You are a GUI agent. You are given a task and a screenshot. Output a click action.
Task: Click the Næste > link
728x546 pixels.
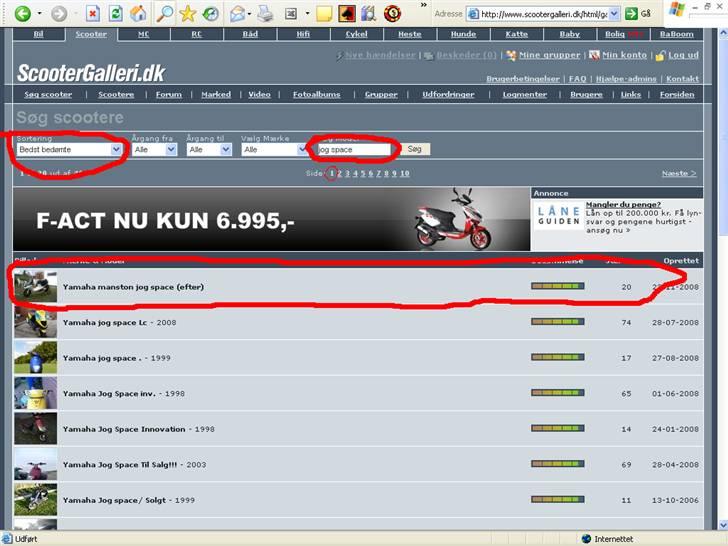tap(679, 174)
